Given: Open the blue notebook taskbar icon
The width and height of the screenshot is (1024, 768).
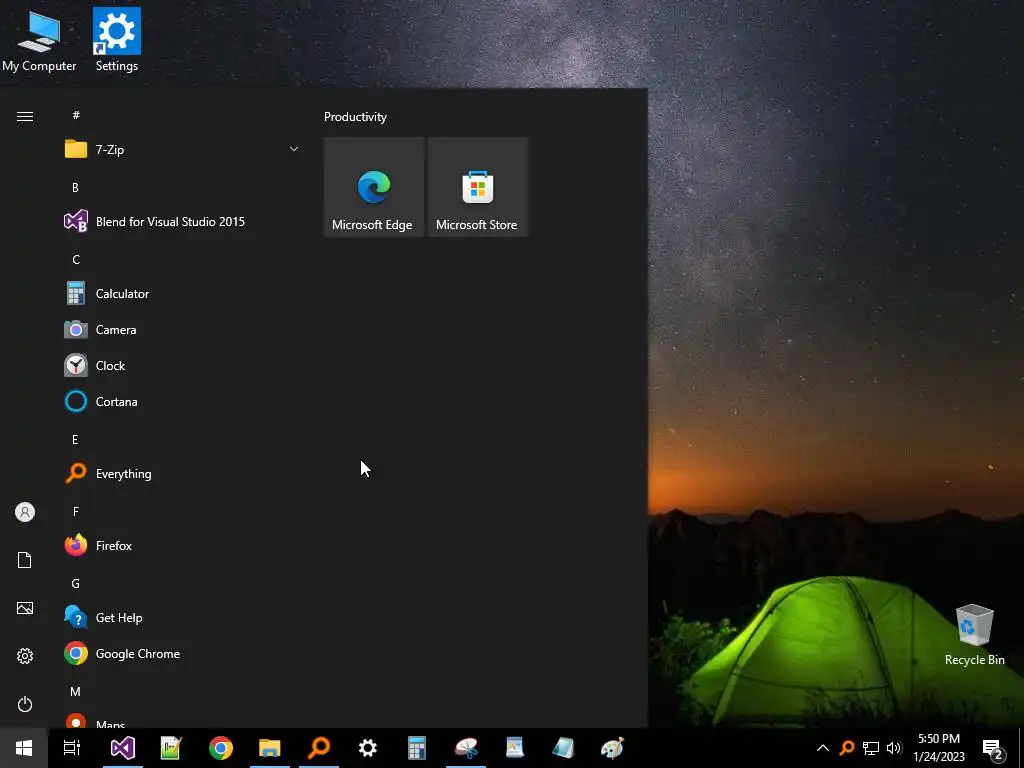Looking at the screenshot, I should (564, 748).
